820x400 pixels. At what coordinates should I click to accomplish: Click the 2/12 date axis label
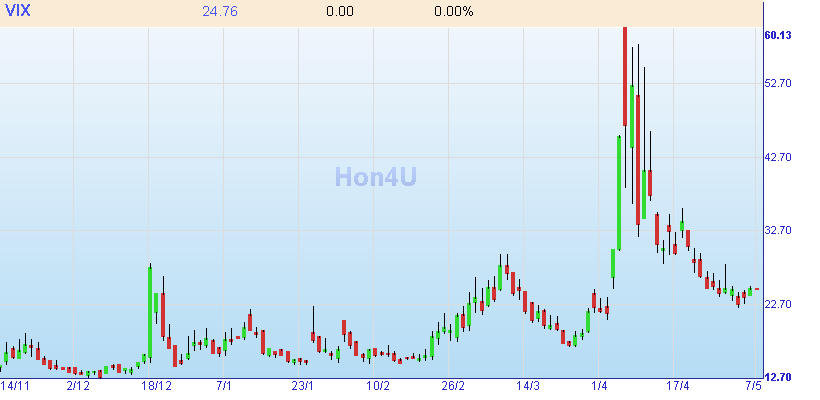[x=78, y=386]
